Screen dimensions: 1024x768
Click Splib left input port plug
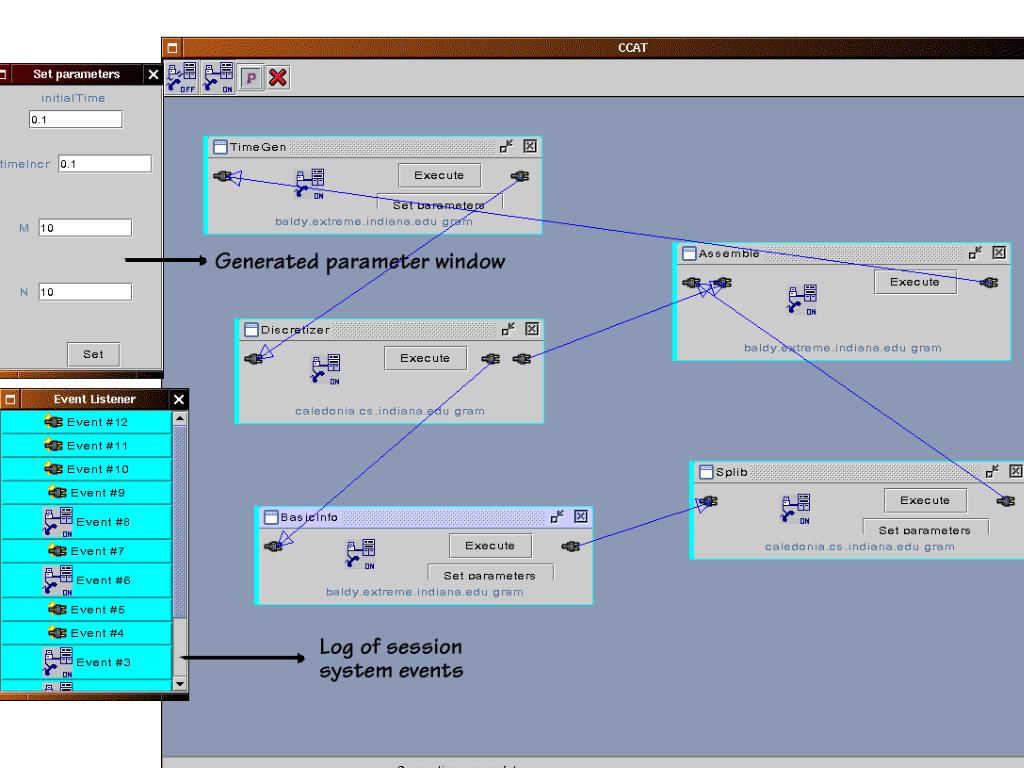click(708, 502)
